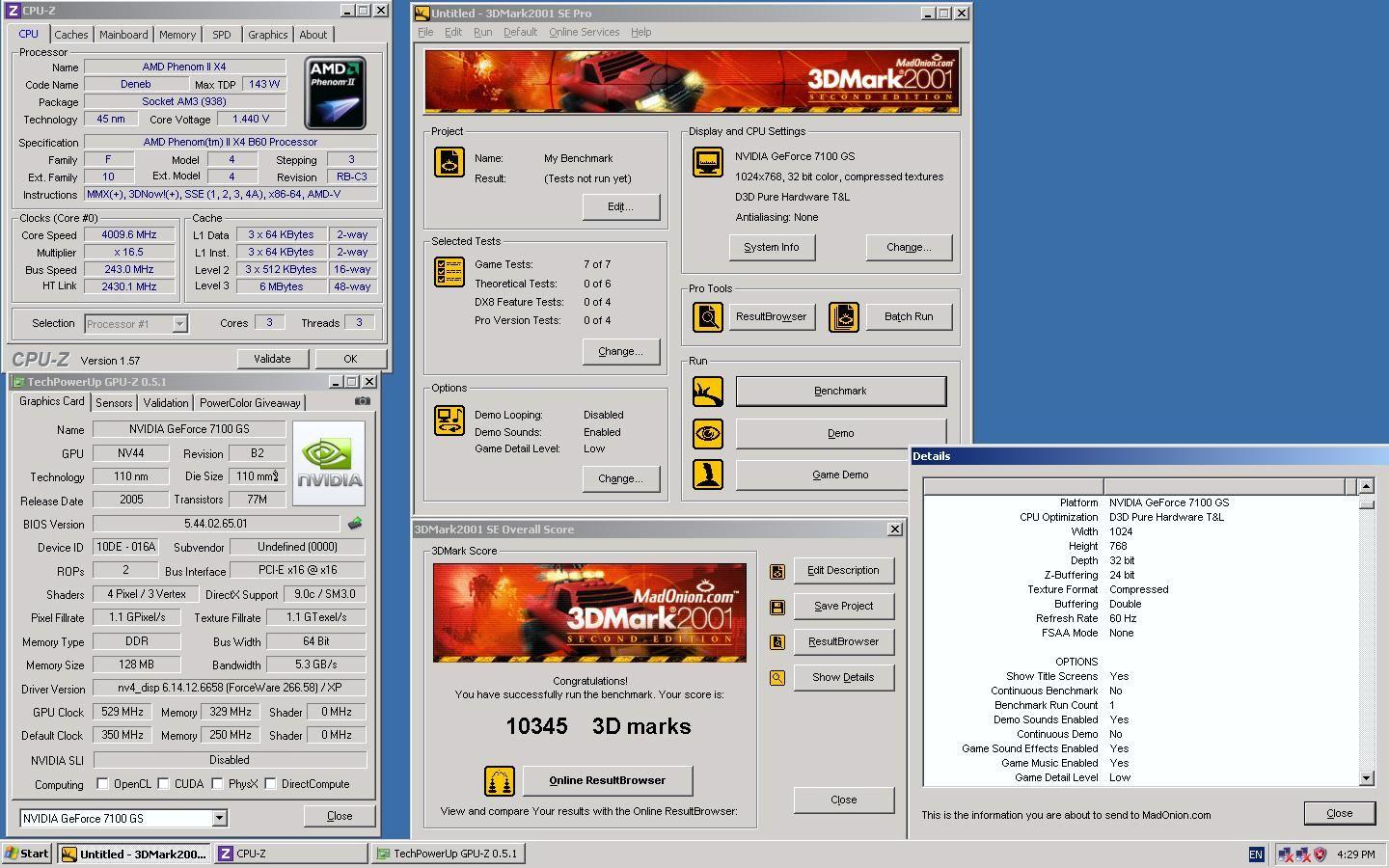The height and width of the screenshot is (868, 1389).
Task: Click the Save Project floppy icon
Action: coord(777,607)
